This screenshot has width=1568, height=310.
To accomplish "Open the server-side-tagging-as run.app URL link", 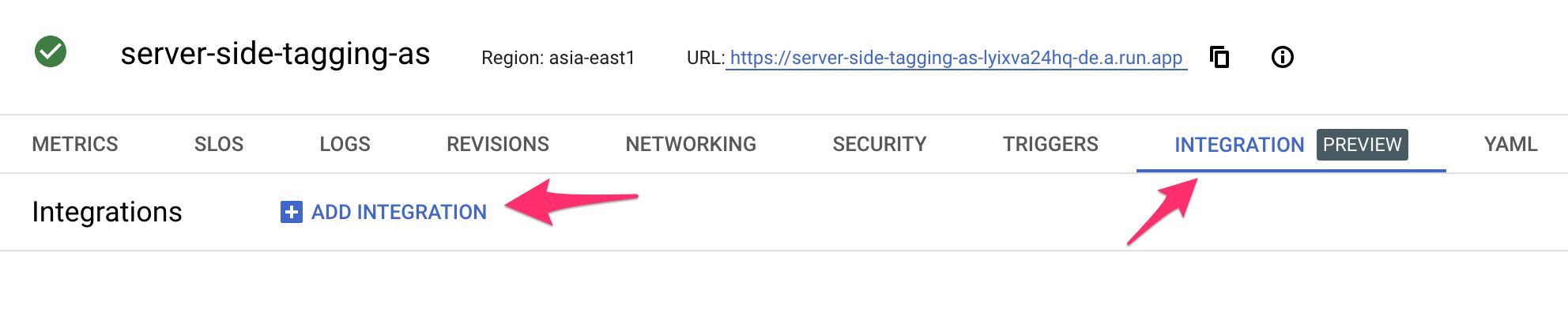I will tap(956, 58).
